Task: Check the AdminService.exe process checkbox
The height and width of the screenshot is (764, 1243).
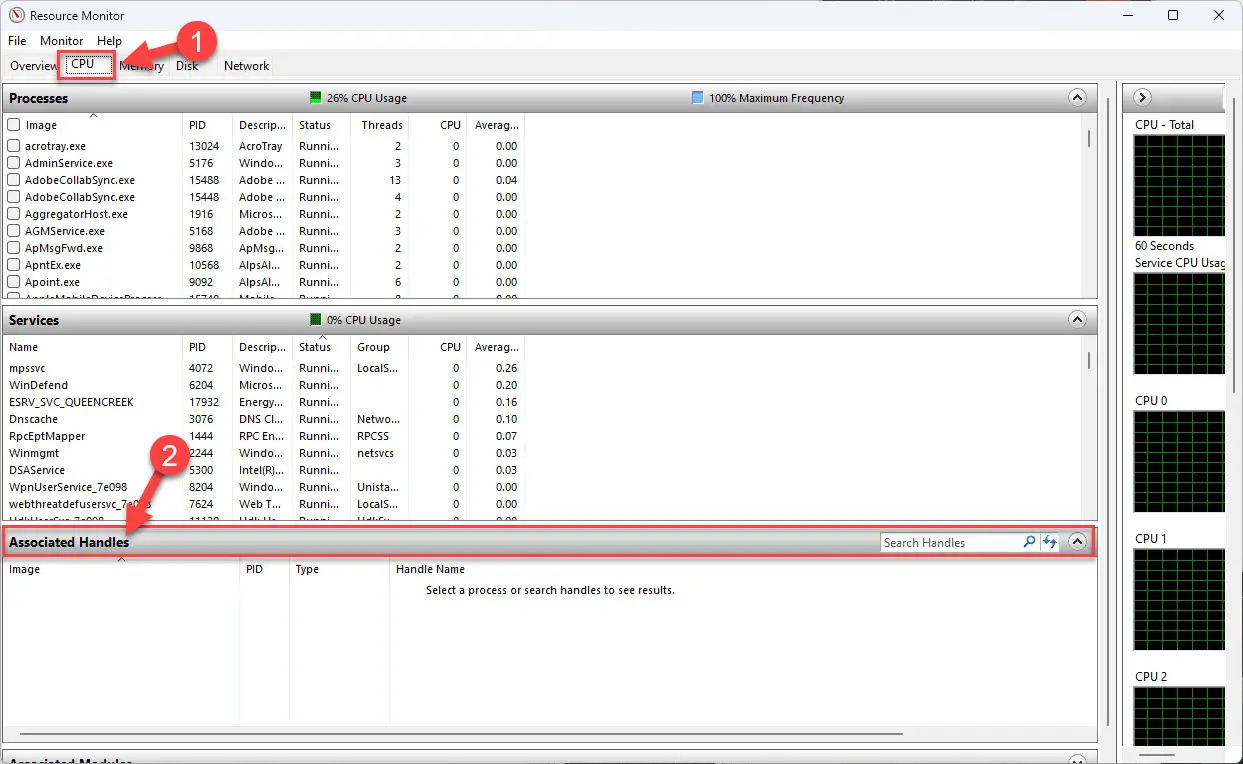Action: 13,163
